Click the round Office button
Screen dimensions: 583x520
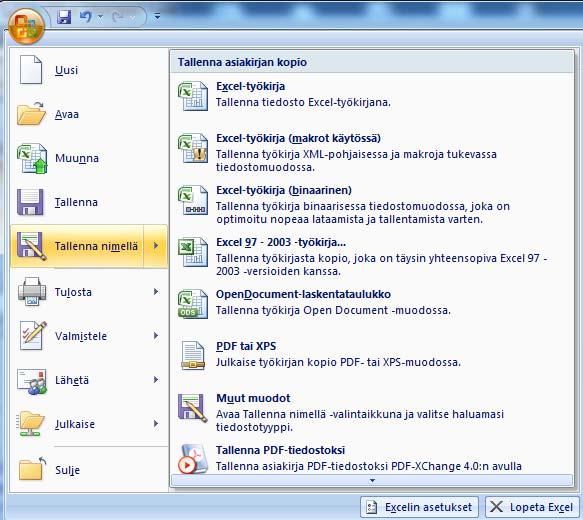pos(26,27)
